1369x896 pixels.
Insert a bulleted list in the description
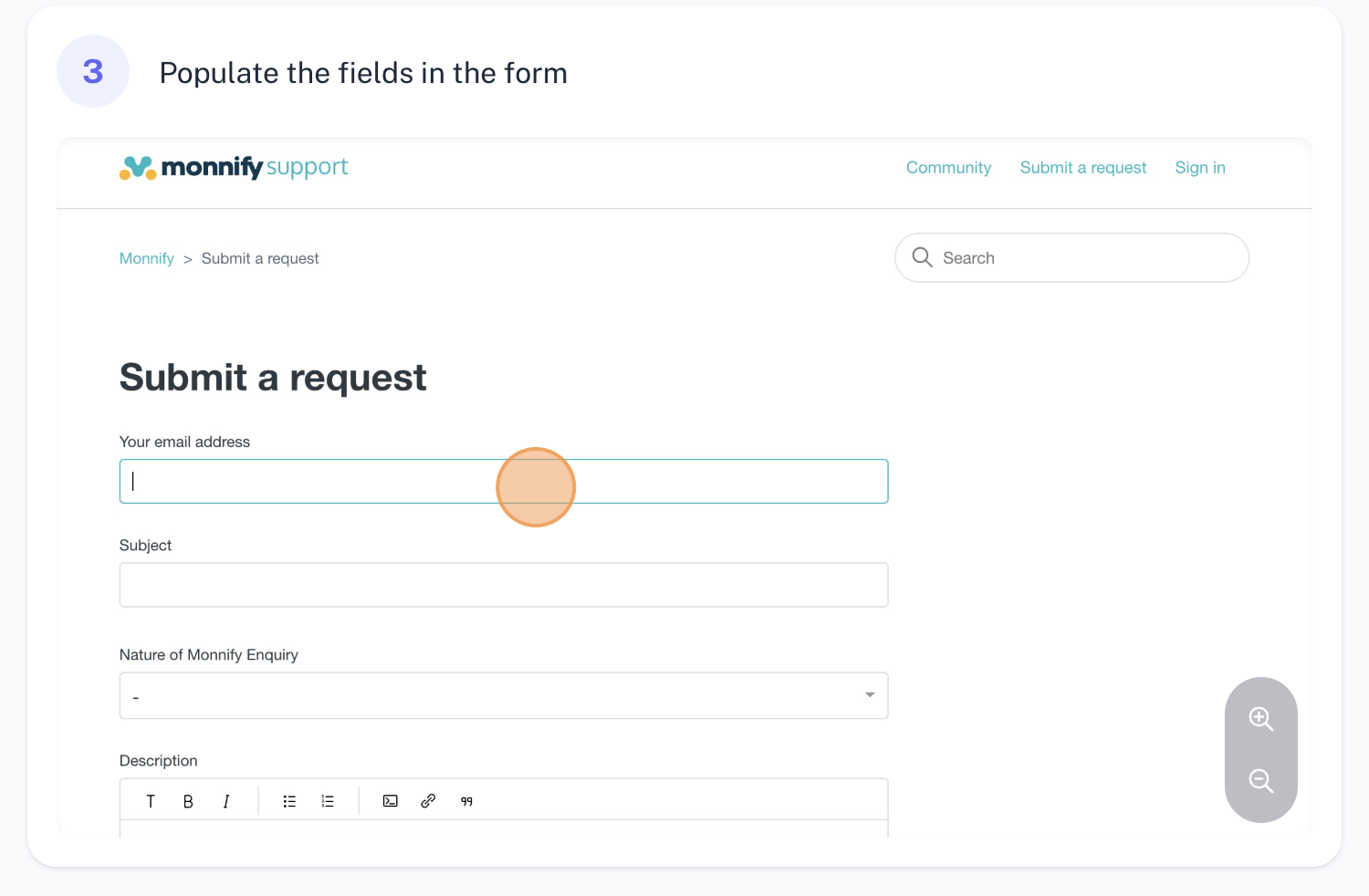(x=289, y=801)
